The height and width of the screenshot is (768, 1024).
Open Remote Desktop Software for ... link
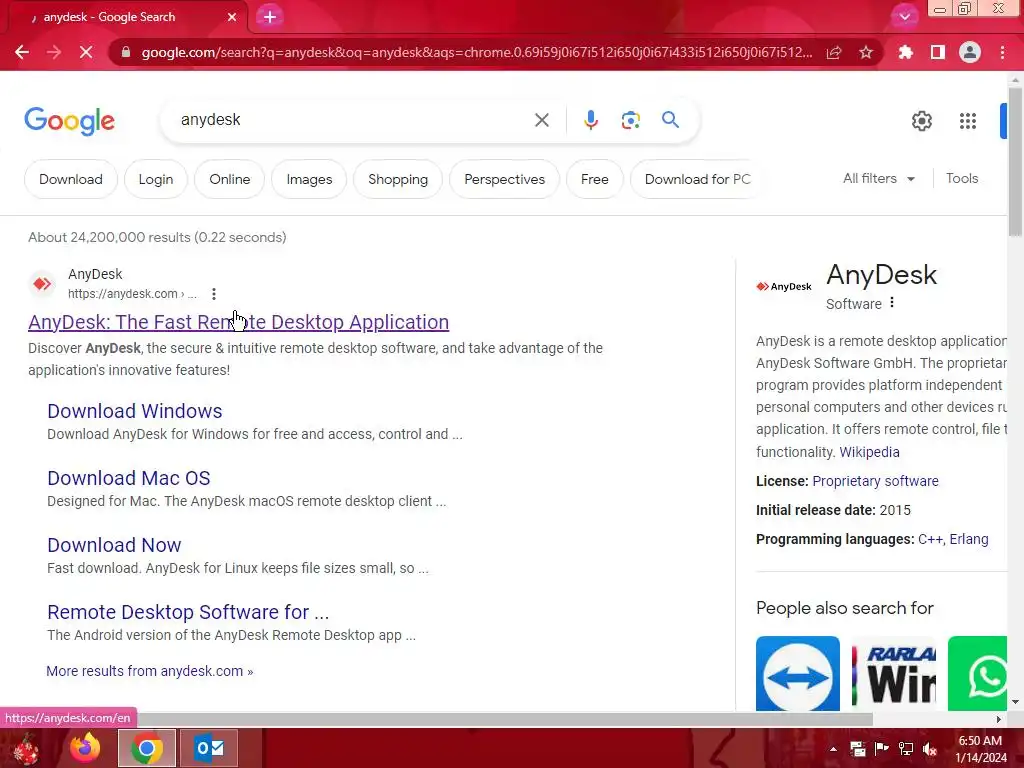tap(188, 612)
